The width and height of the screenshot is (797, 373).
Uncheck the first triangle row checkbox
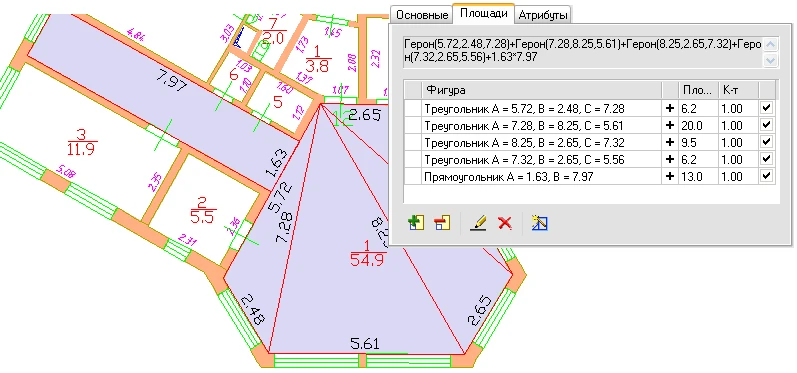(x=767, y=108)
